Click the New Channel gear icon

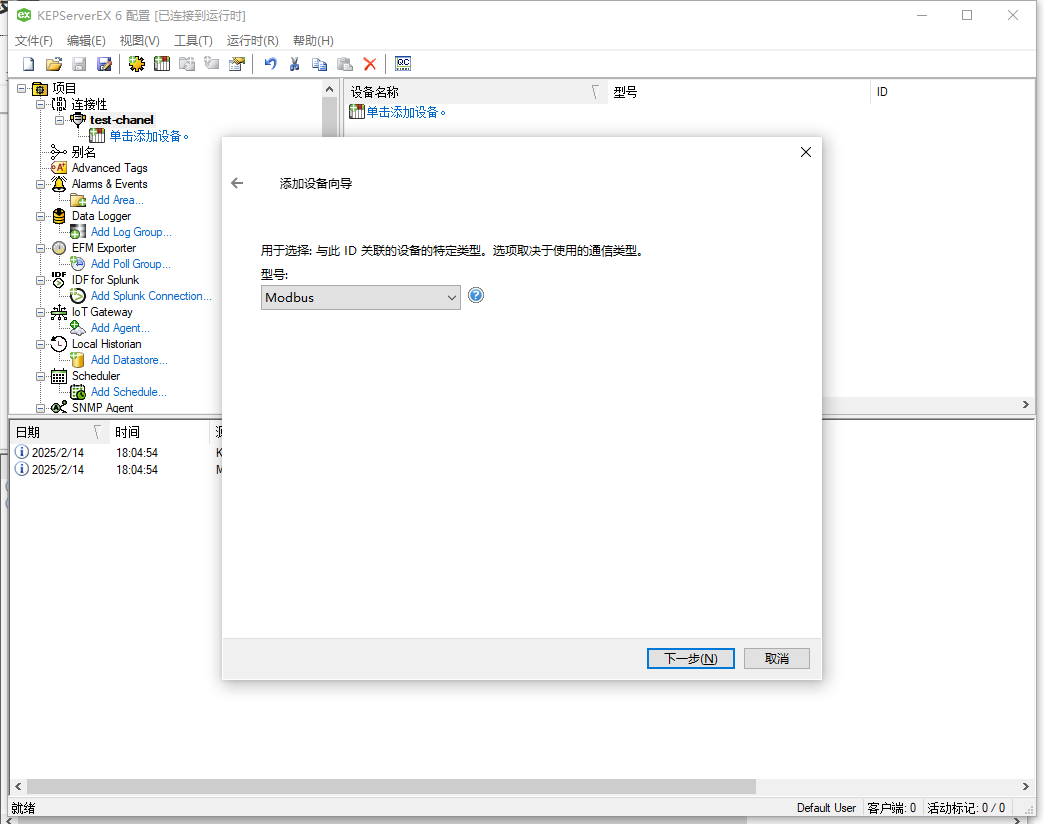click(x=136, y=64)
